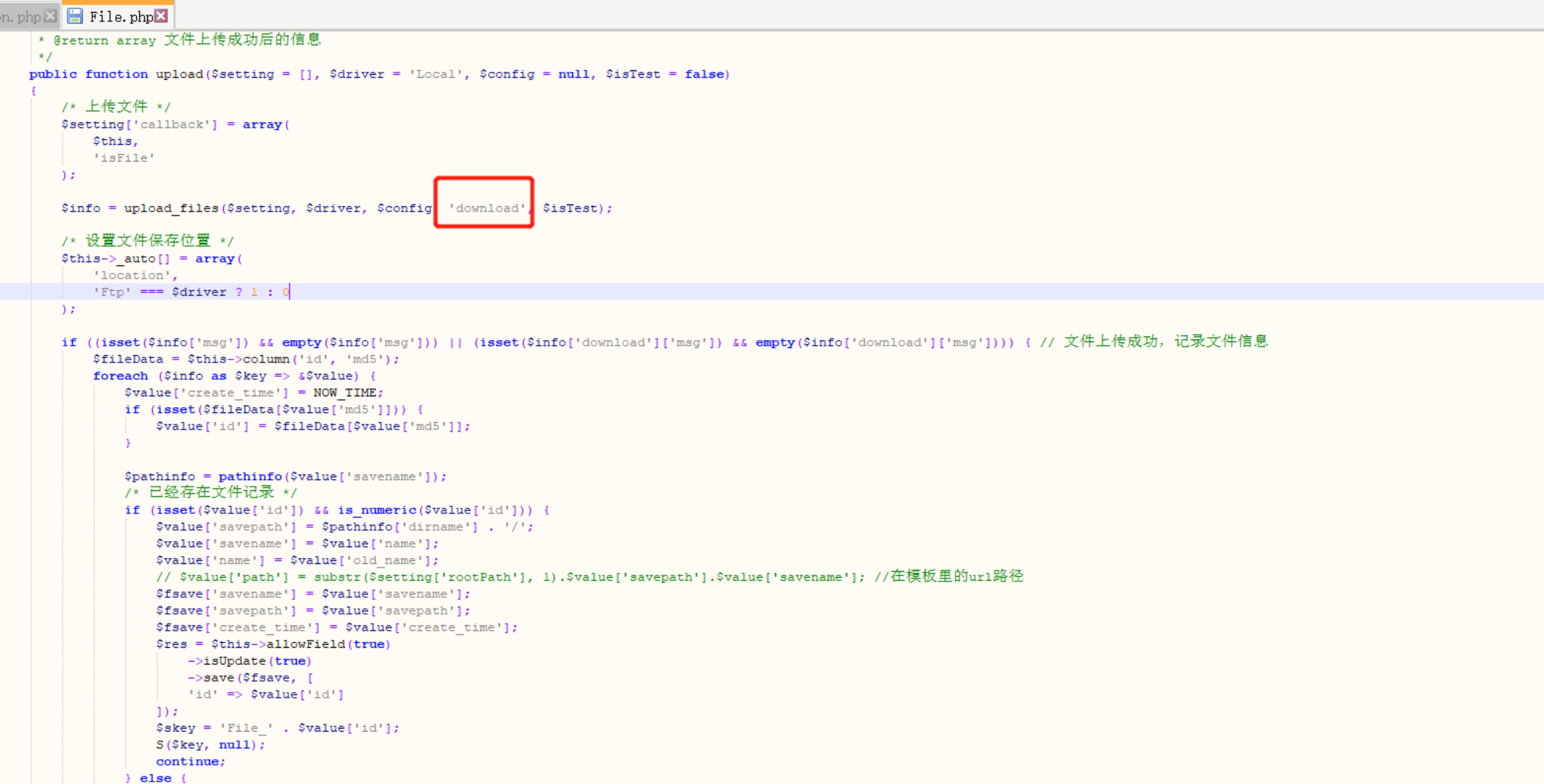Click the '$res = $this->allowField(true)' line
Screen dimensions: 1544x784
point(273,645)
